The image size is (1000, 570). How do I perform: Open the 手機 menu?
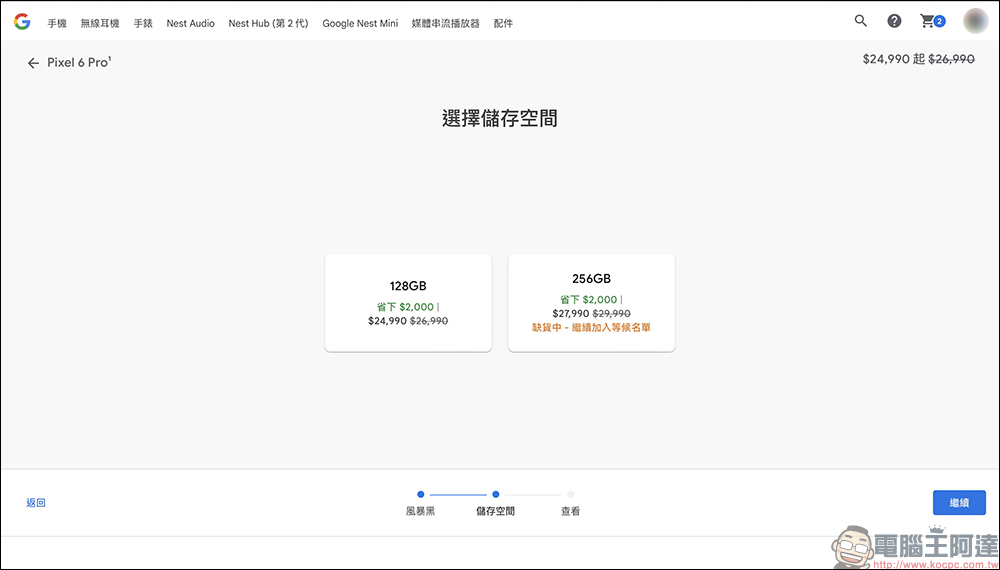click(57, 23)
